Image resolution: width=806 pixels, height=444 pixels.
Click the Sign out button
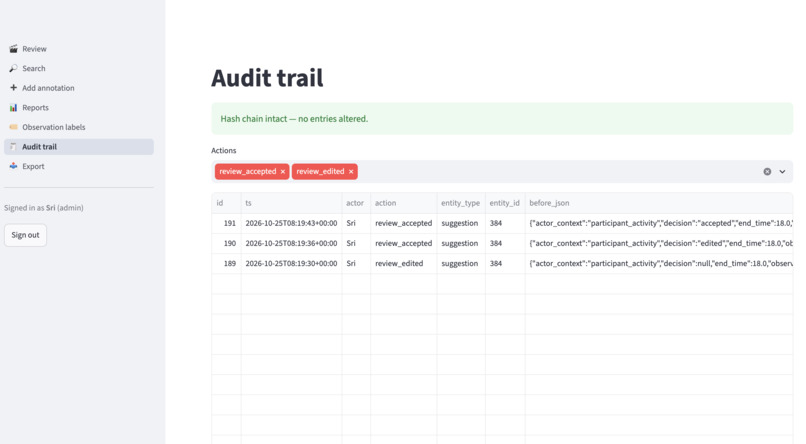click(x=25, y=235)
